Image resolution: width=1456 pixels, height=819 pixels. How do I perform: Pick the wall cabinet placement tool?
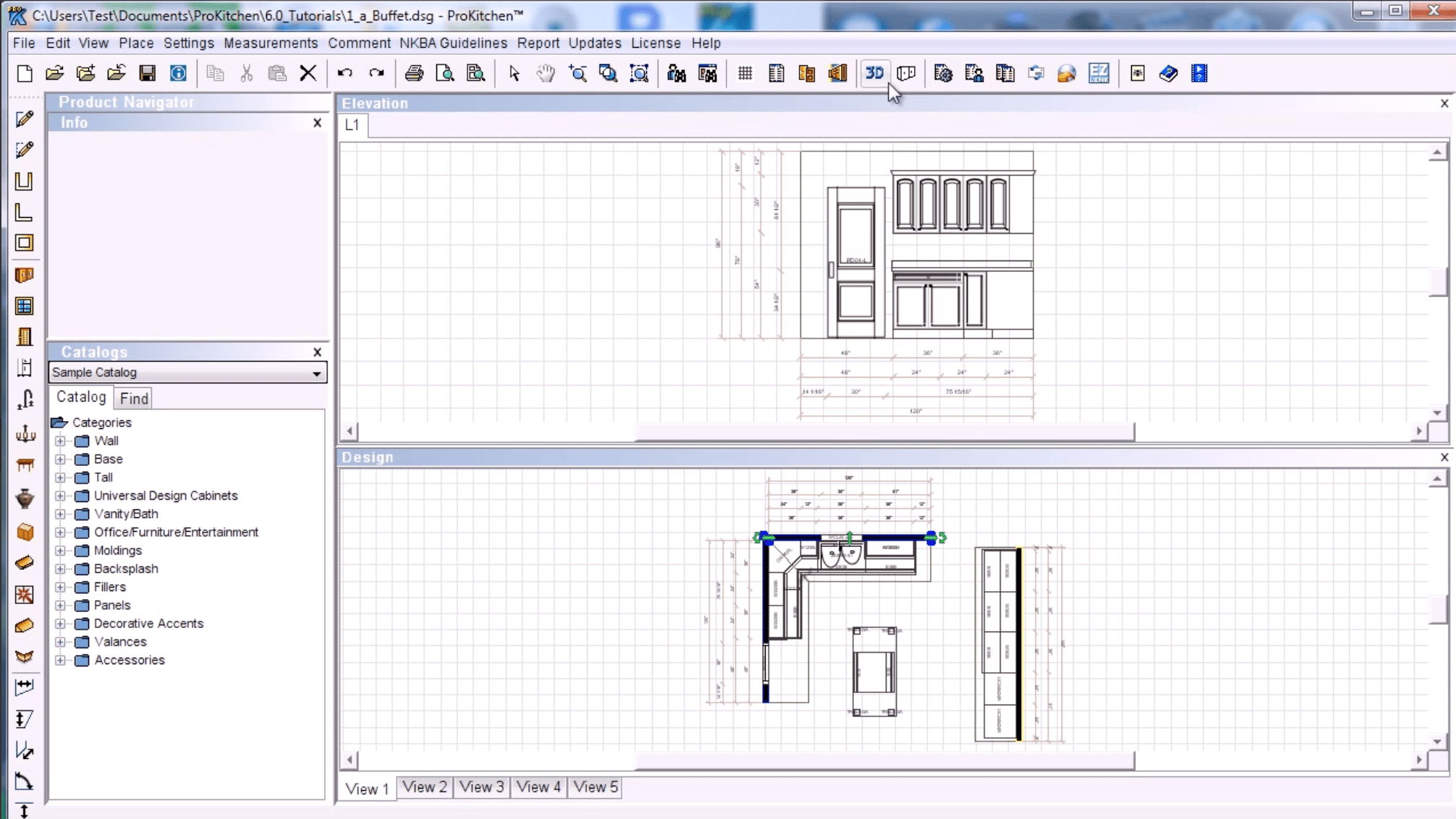(x=25, y=275)
